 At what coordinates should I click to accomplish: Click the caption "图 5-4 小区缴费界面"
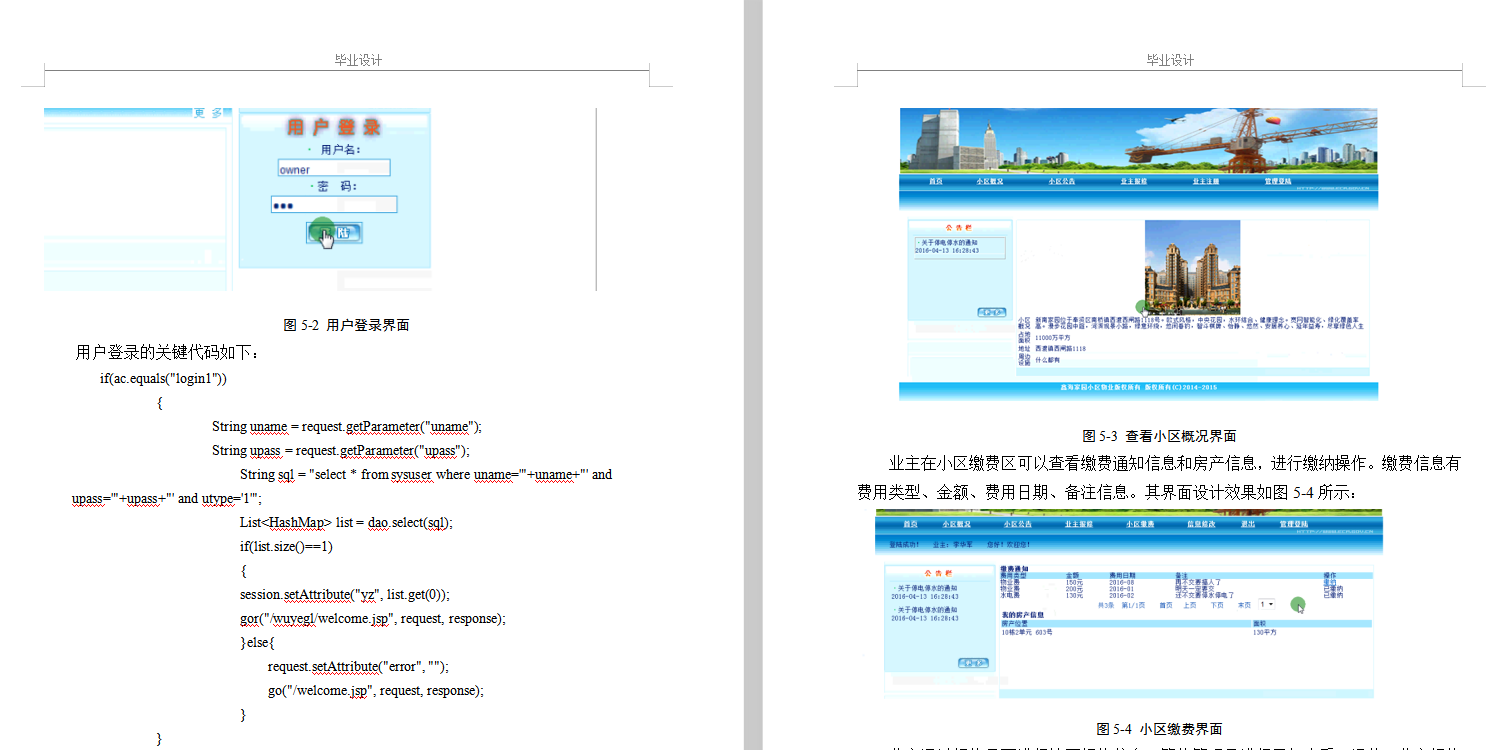pyautogui.click(x=1159, y=729)
